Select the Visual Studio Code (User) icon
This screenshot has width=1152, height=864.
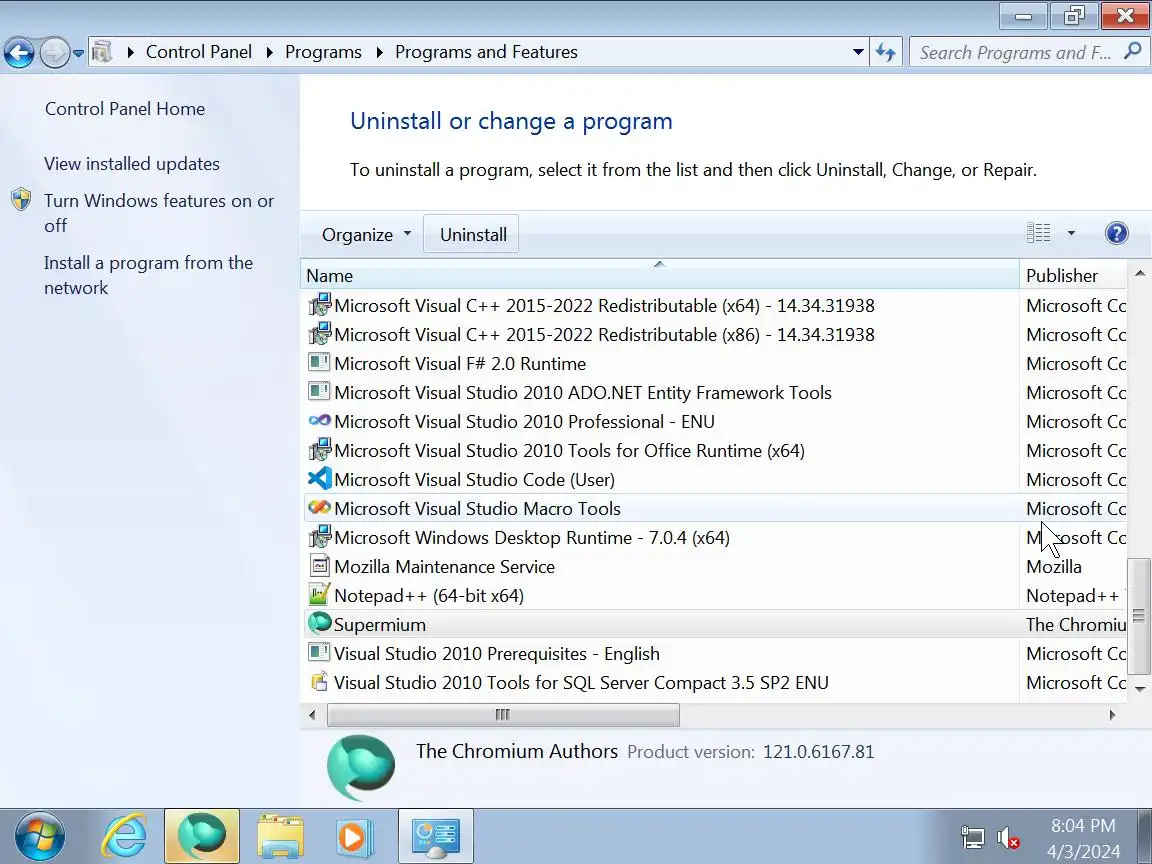320,479
